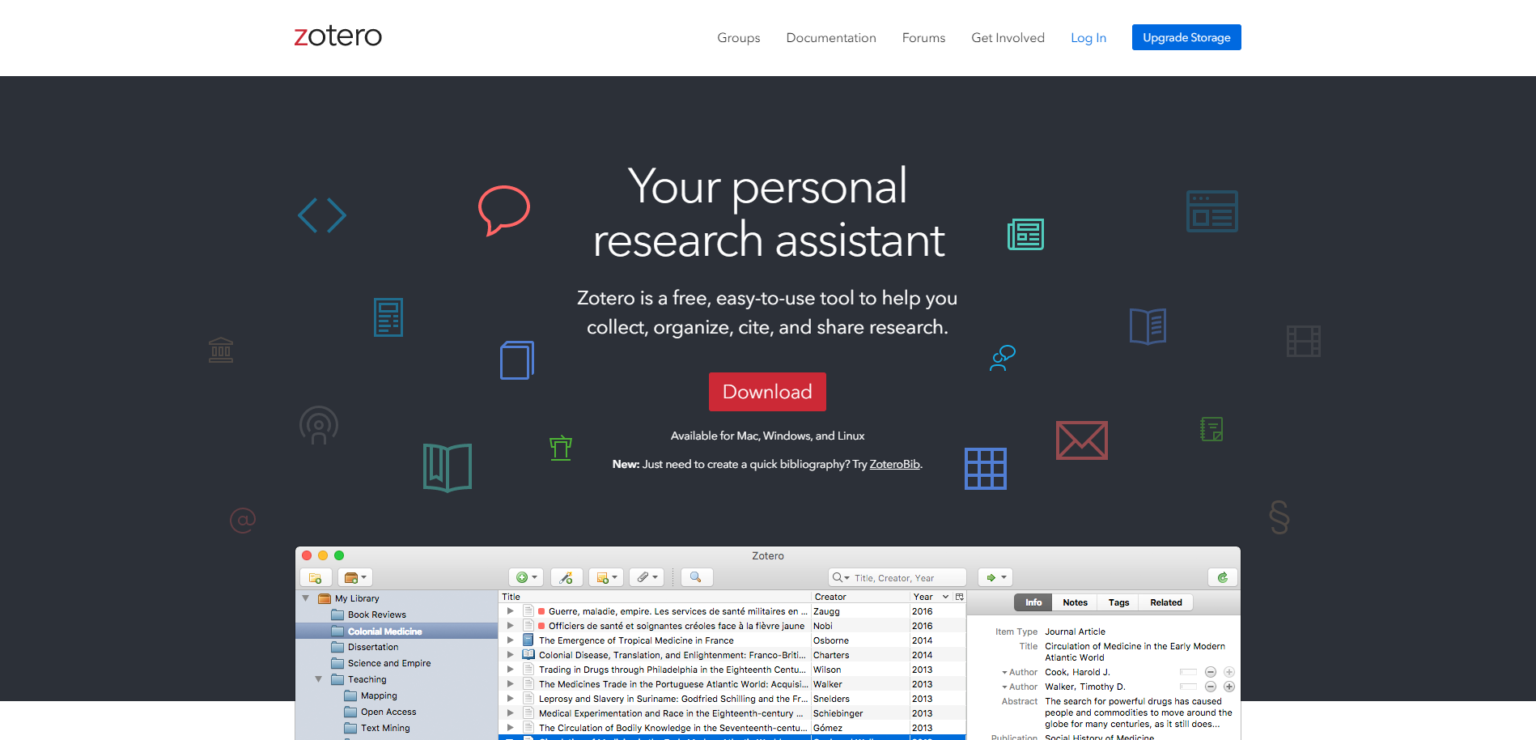Image resolution: width=1536 pixels, height=740 pixels.
Task: Click the Journal Article item type value
Action: pos(1075,632)
